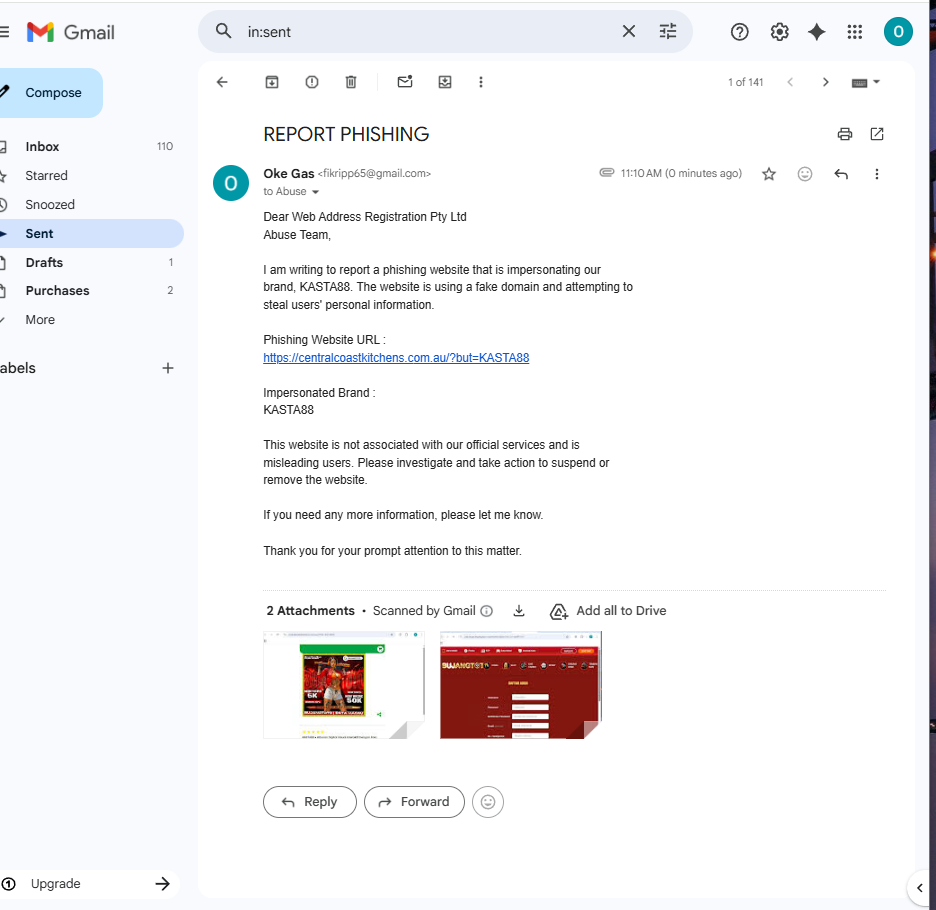
Task: Open the centralcoastkitchens.com.au phishing link
Action: [x=396, y=358]
